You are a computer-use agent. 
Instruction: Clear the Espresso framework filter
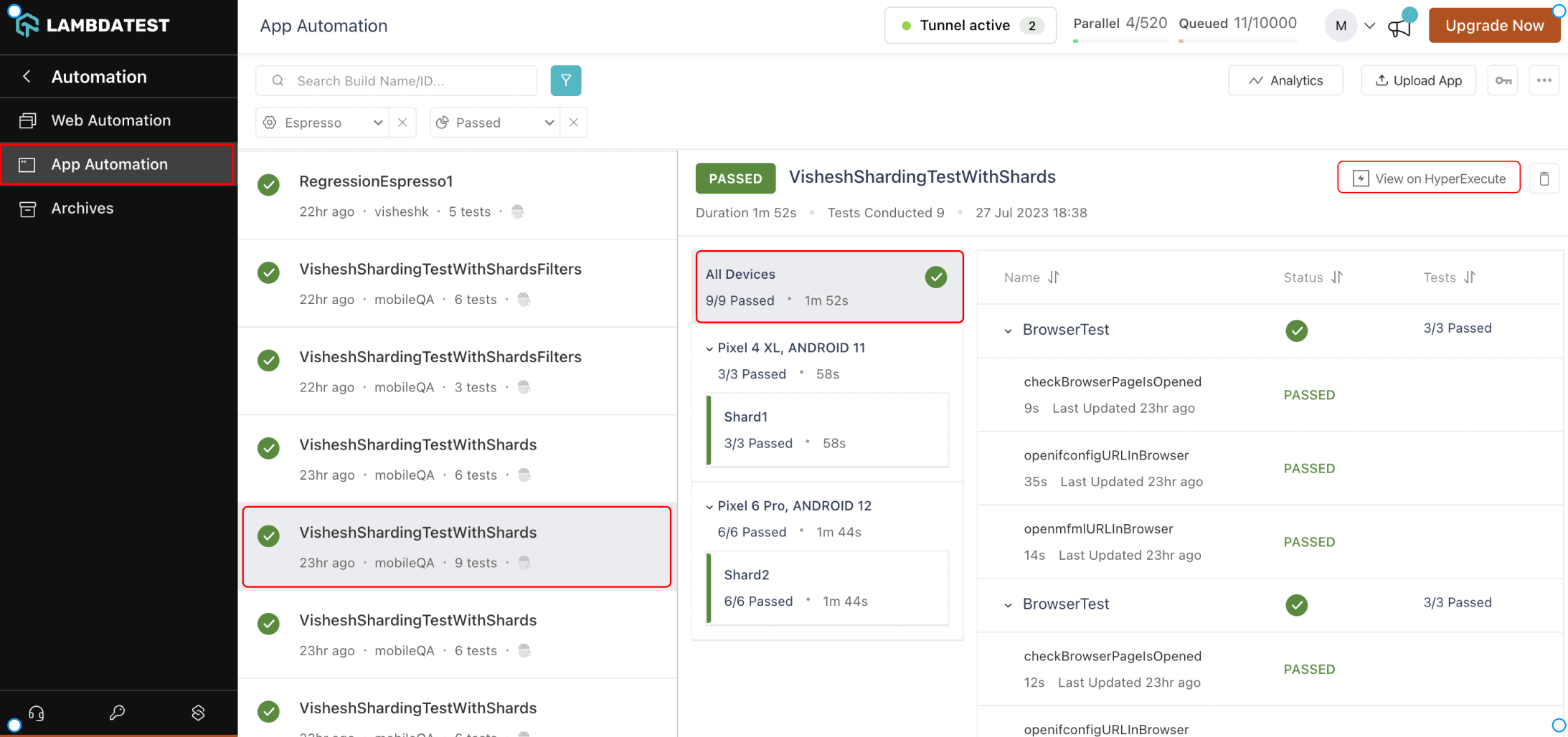click(x=402, y=123)
